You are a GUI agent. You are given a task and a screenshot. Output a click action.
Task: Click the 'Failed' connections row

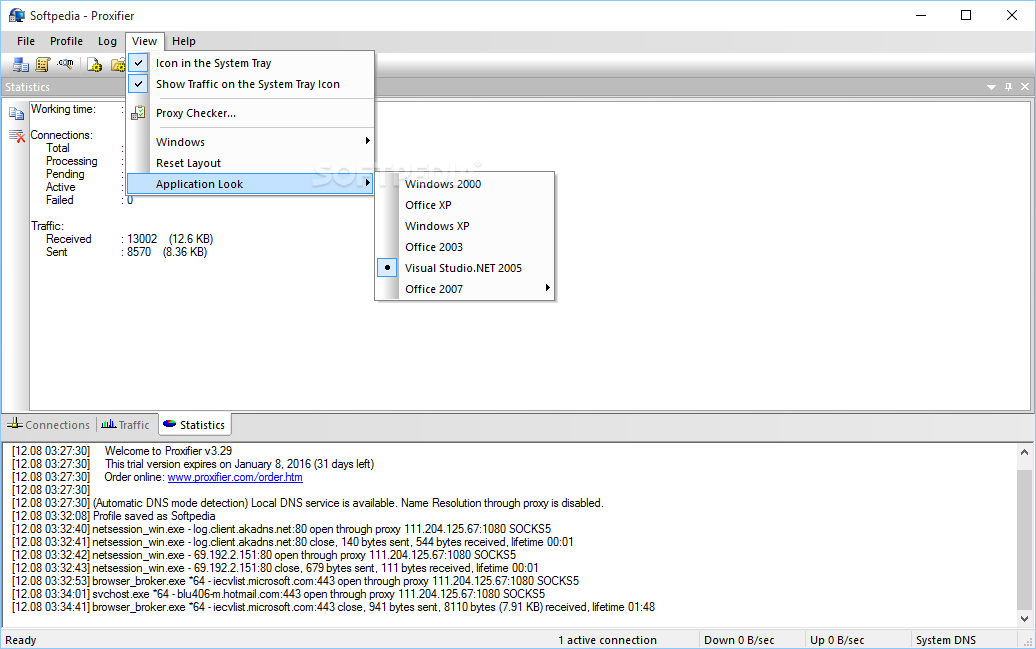click(x=89, y=200)
